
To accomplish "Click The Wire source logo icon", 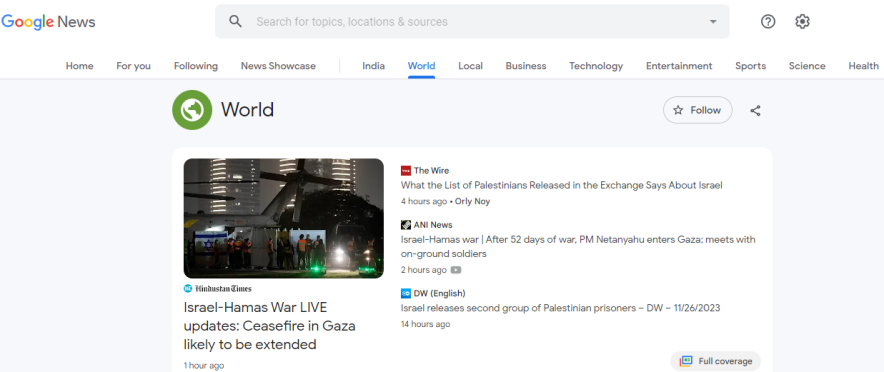I will tap(406, 170).
